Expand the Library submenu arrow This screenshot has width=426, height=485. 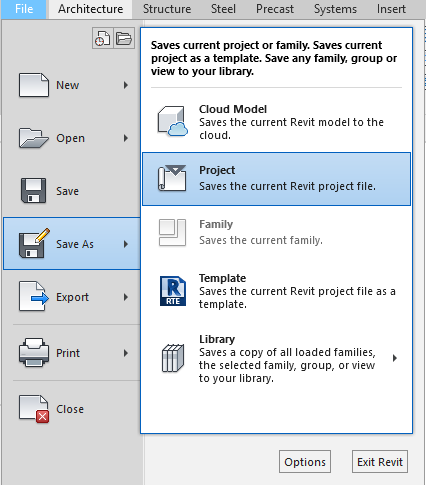coord(395,358)
